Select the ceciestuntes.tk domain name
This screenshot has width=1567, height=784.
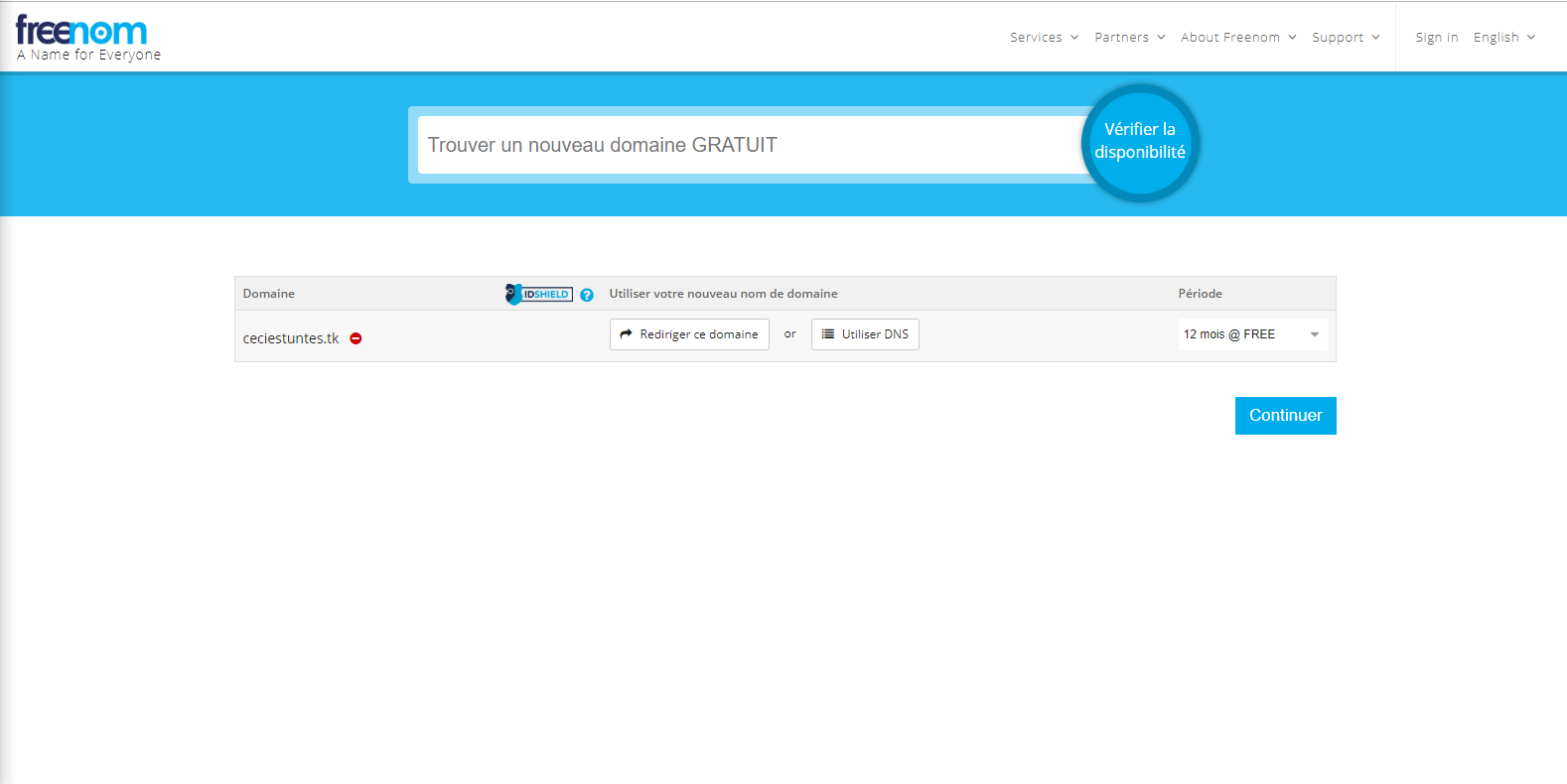[291, 338]
